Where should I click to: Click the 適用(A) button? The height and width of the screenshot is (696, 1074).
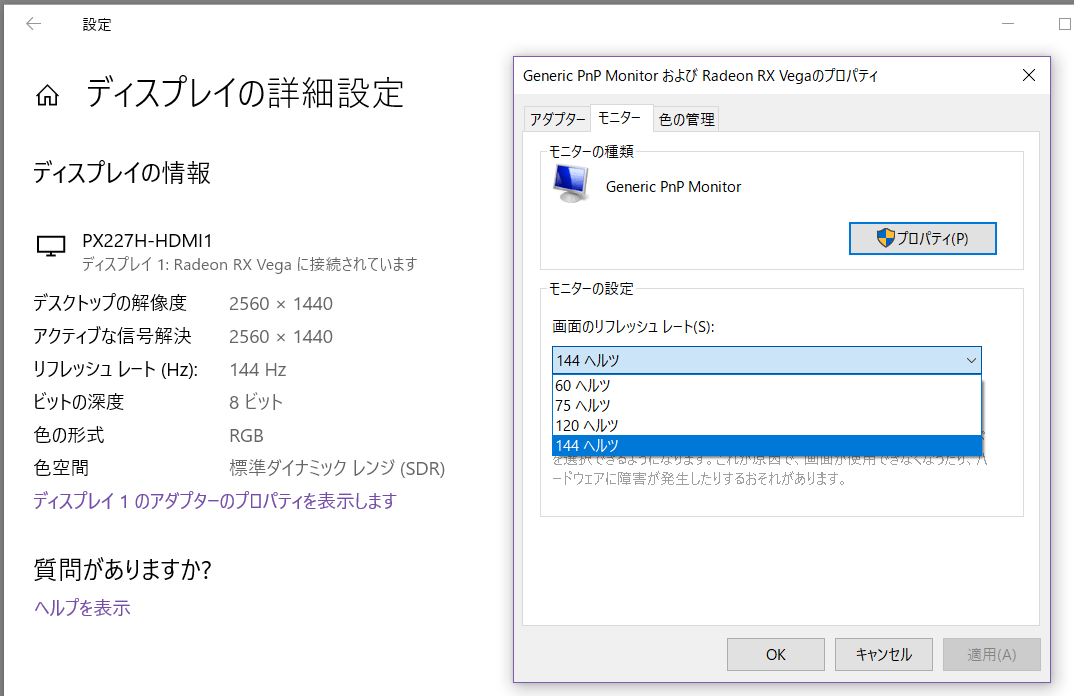tap(991, 655)
